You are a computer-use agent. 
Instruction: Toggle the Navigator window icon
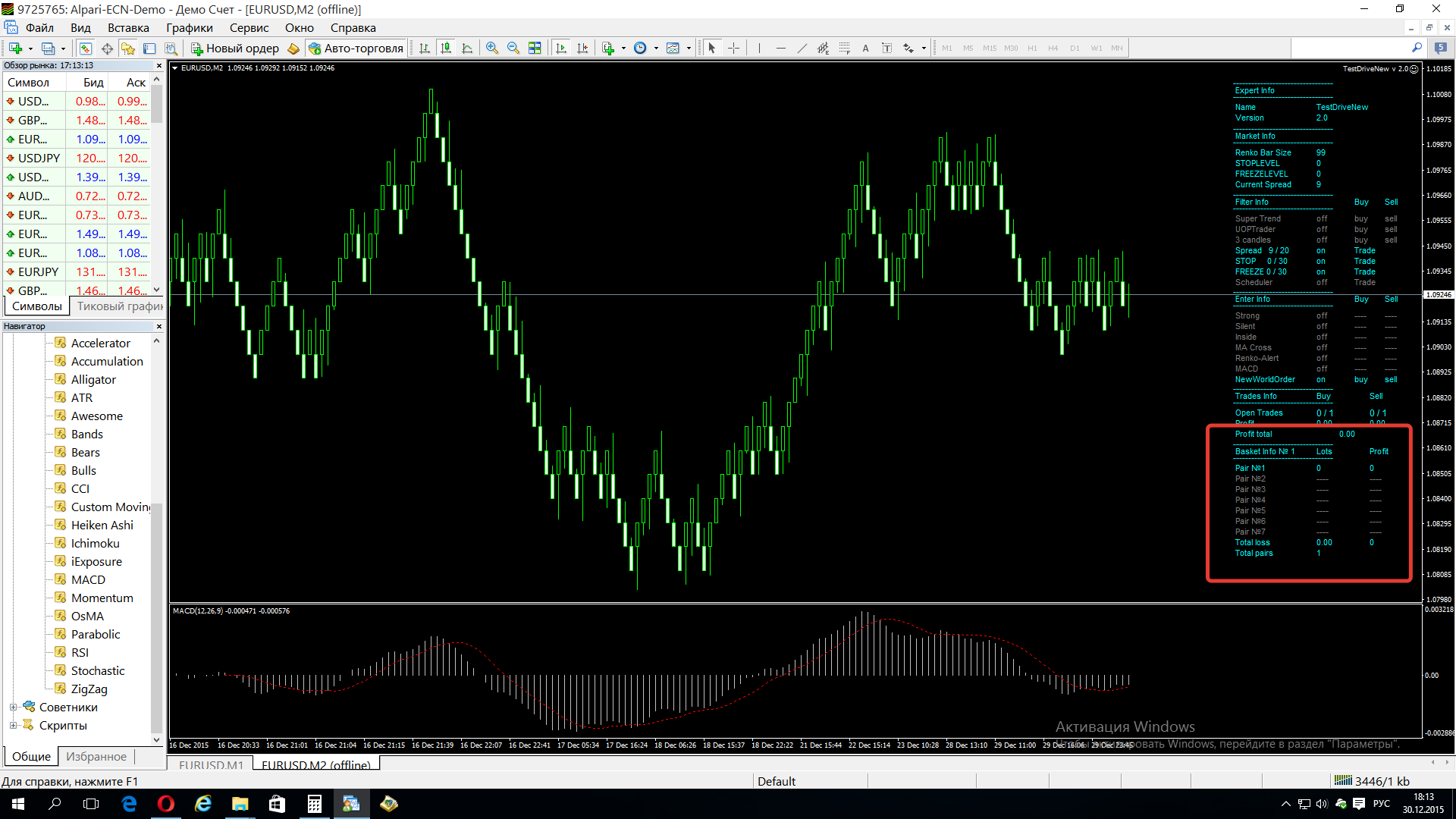(x=128, y=48)
